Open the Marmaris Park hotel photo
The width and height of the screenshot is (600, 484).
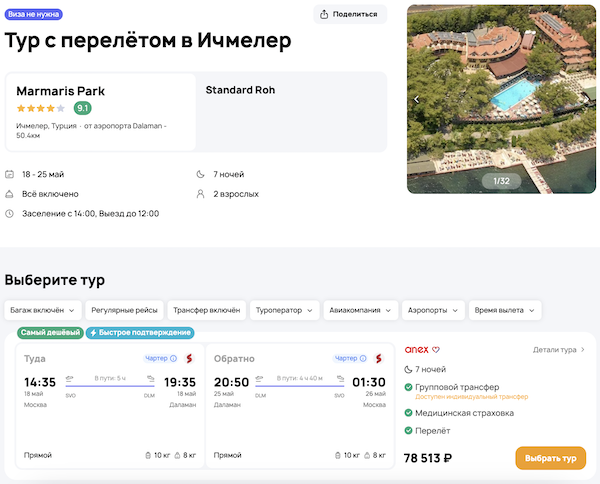500,98
